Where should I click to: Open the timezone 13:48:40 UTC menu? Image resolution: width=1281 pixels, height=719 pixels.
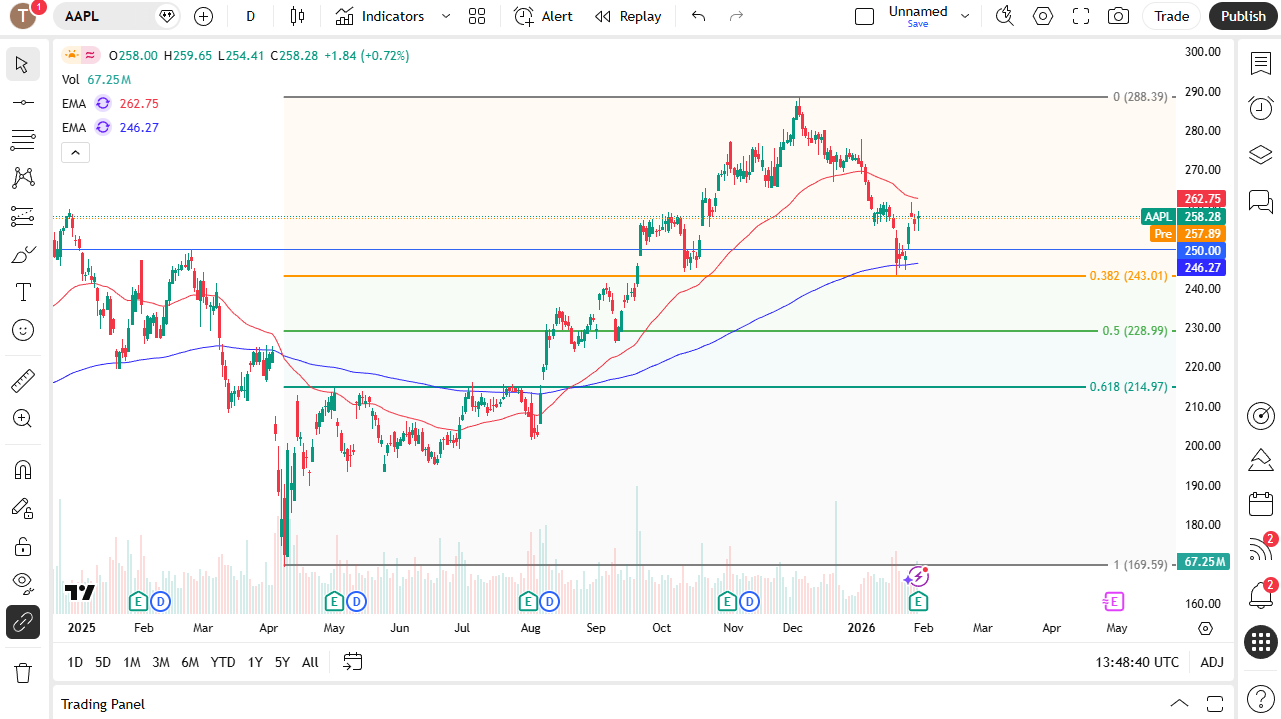pos(1137,662)
